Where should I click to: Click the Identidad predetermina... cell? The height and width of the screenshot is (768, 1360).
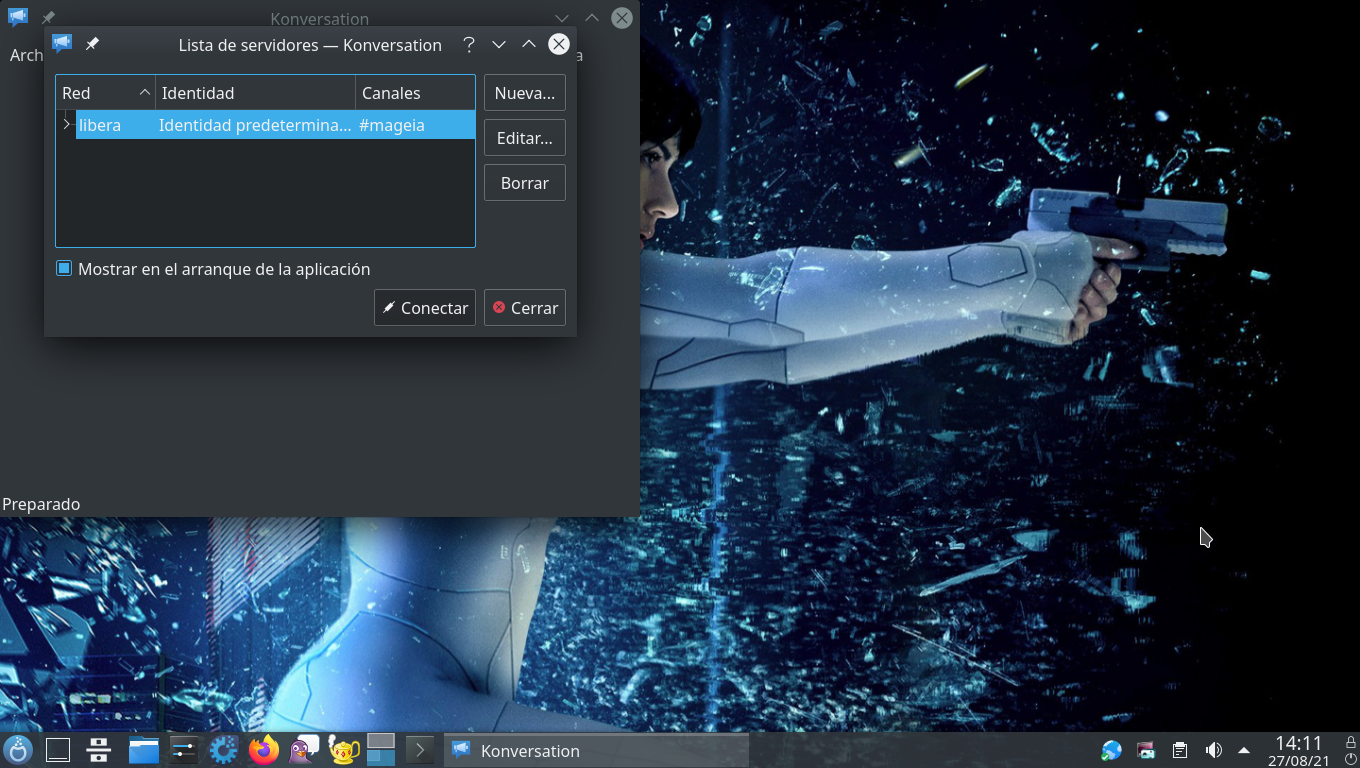click(x=255, y=125)
